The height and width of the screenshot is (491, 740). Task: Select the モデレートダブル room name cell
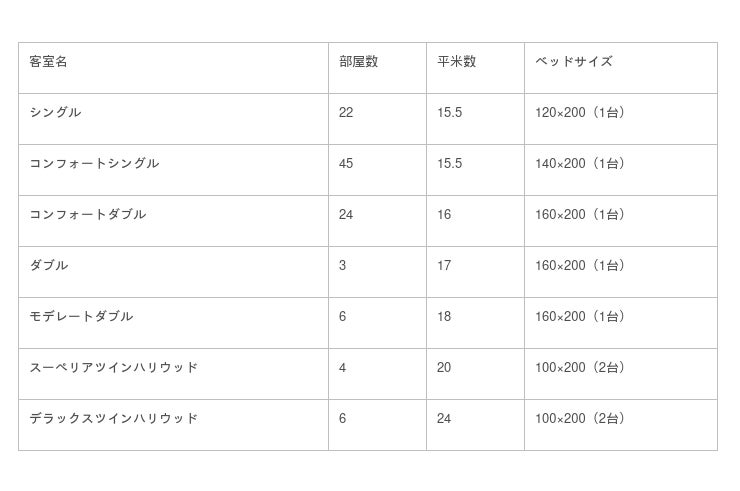81,317
